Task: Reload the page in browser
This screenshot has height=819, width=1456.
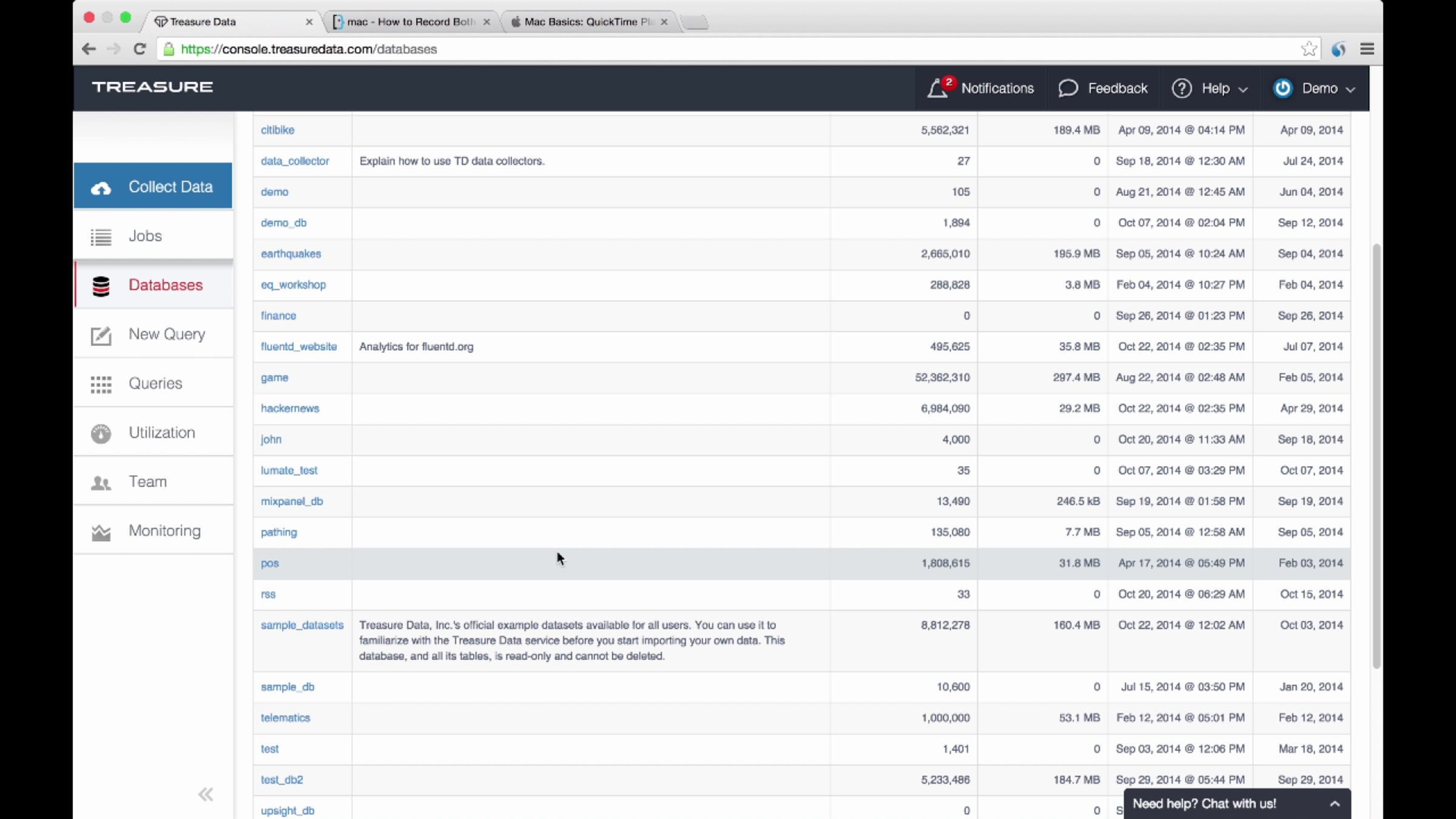Action: tap(140, 49)
